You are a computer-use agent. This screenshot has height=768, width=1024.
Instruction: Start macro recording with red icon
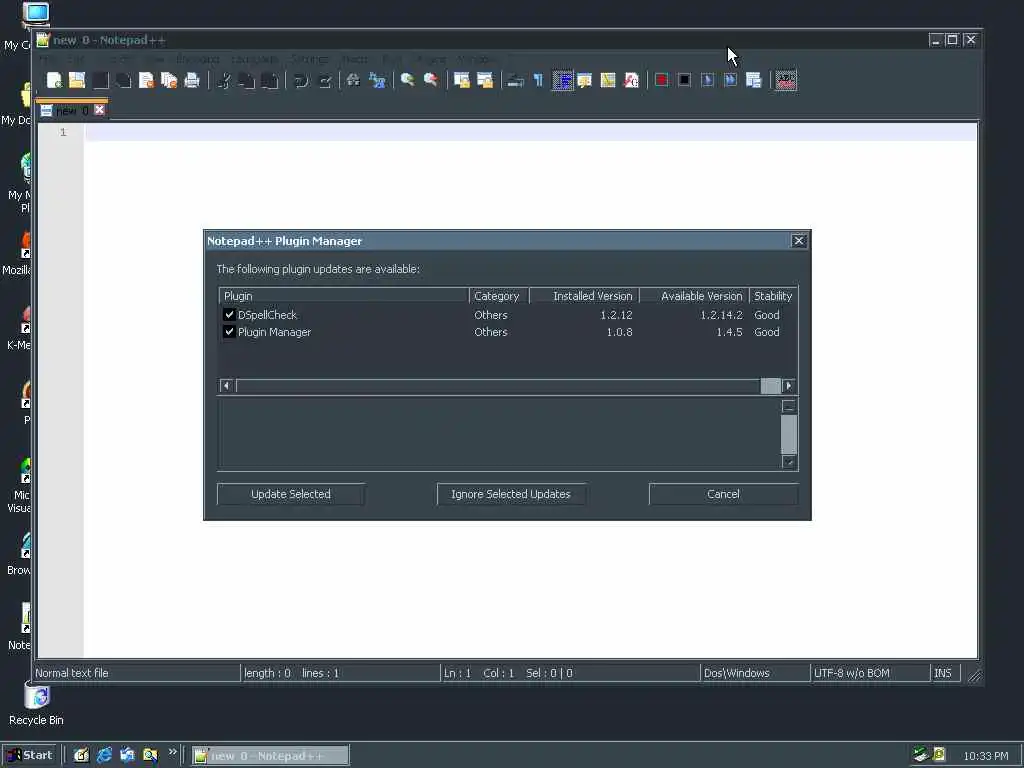pos(662,80)
